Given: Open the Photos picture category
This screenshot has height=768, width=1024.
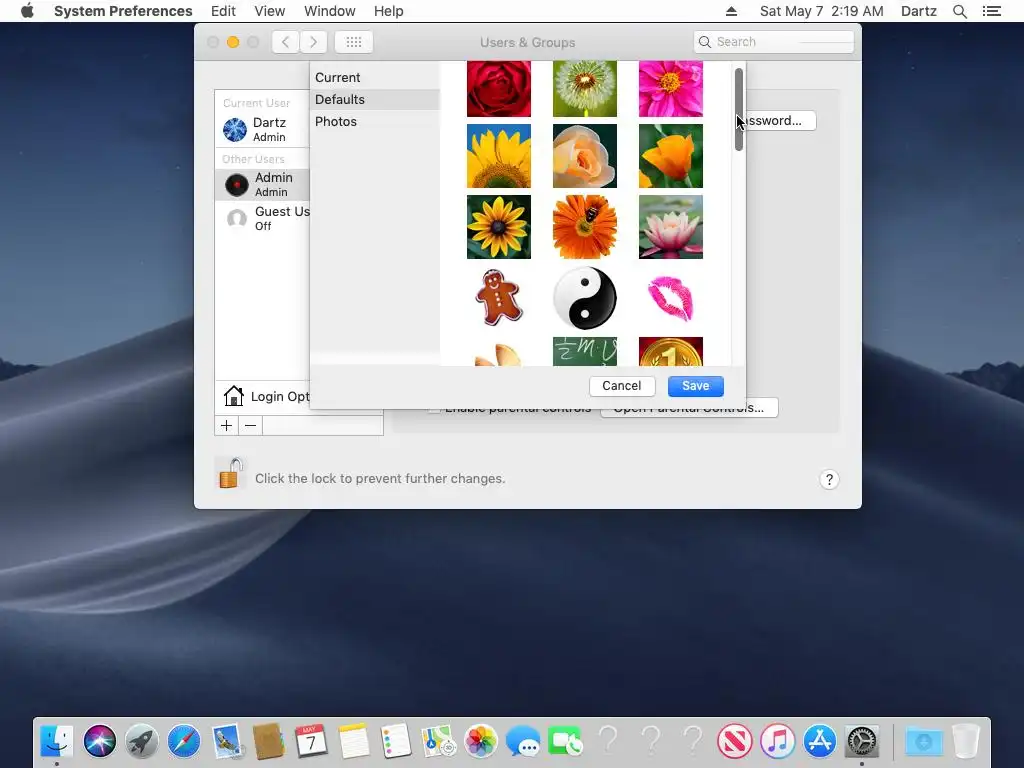Looking at the screenshot, I should click(x=374, y=121).
